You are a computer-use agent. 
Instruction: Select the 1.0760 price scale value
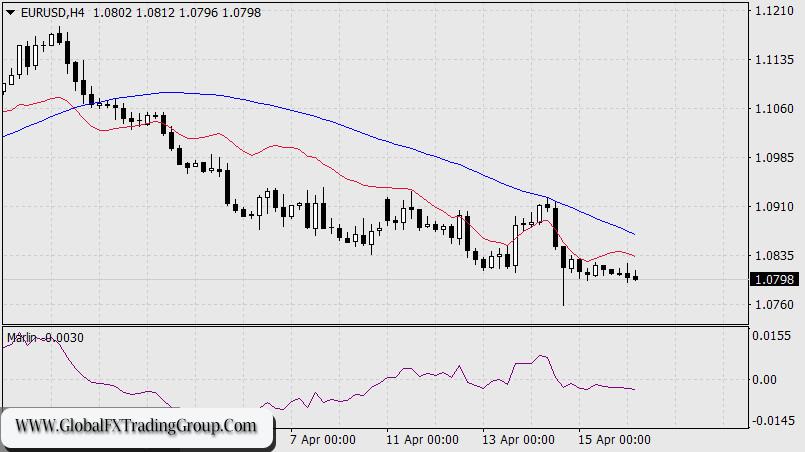(775, 305)
